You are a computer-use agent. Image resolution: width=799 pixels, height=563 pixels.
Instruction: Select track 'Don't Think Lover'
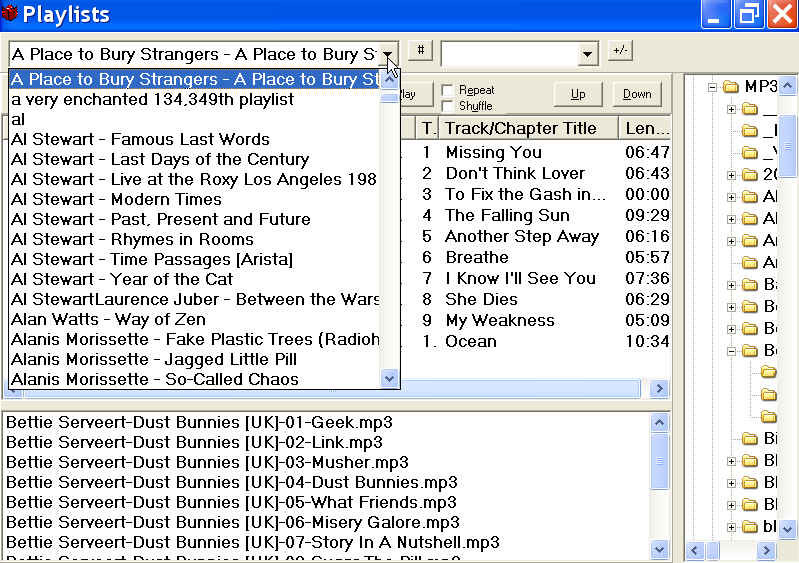click(x=515, y=173)
